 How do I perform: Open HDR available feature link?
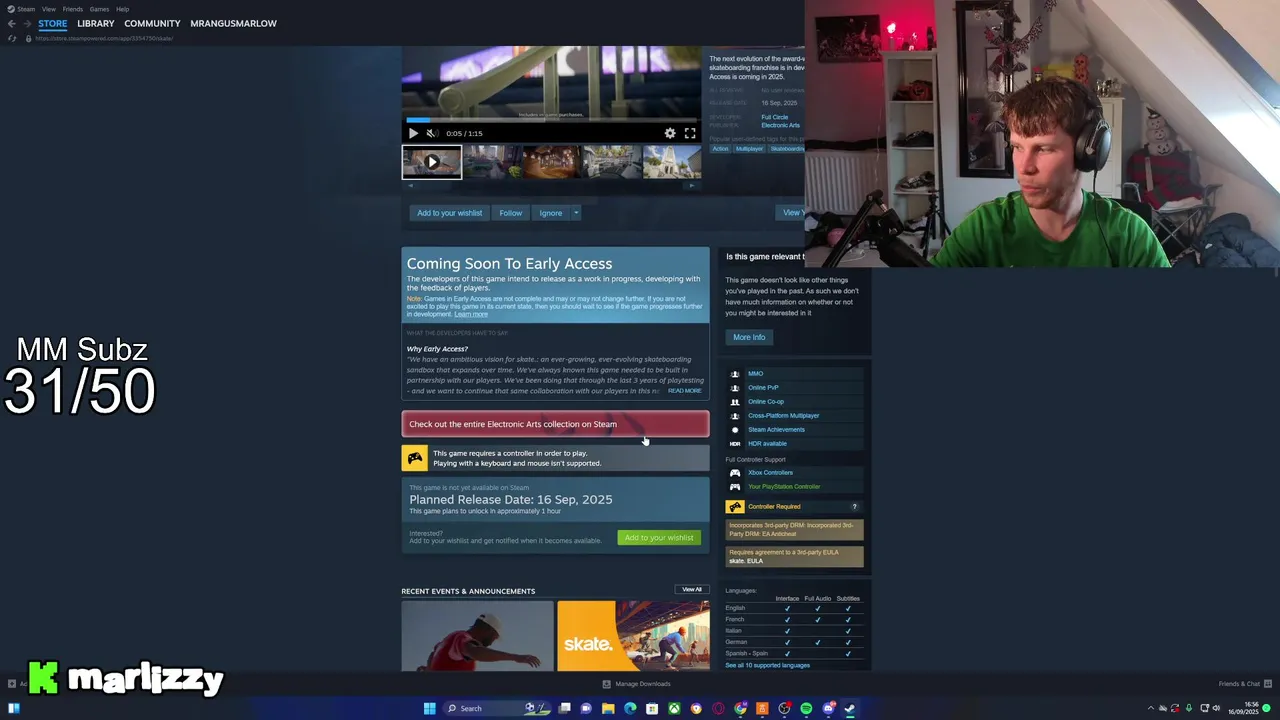pyautogui.click(x=767, y=444)
